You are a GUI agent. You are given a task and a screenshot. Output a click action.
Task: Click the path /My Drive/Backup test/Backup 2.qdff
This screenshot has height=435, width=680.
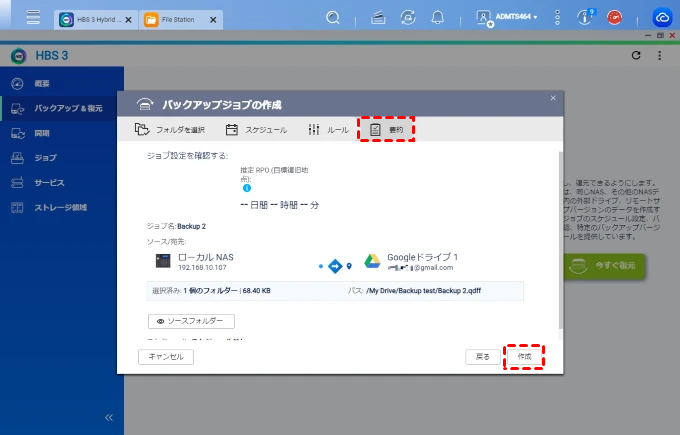424,291
